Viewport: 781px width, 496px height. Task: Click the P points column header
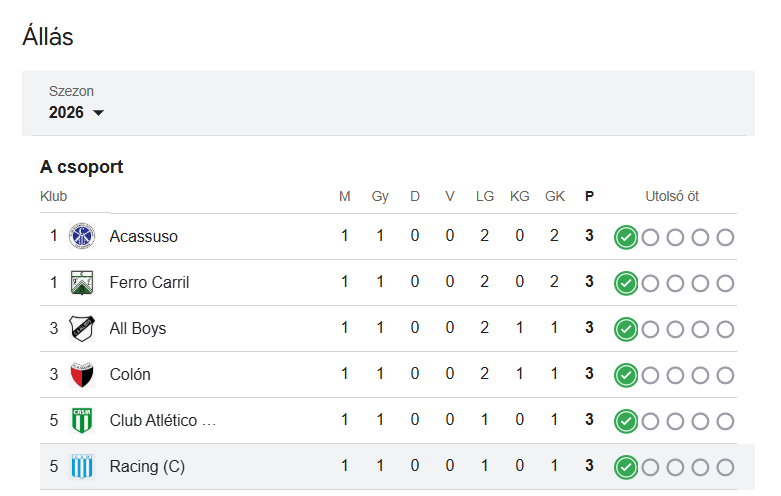589,196
